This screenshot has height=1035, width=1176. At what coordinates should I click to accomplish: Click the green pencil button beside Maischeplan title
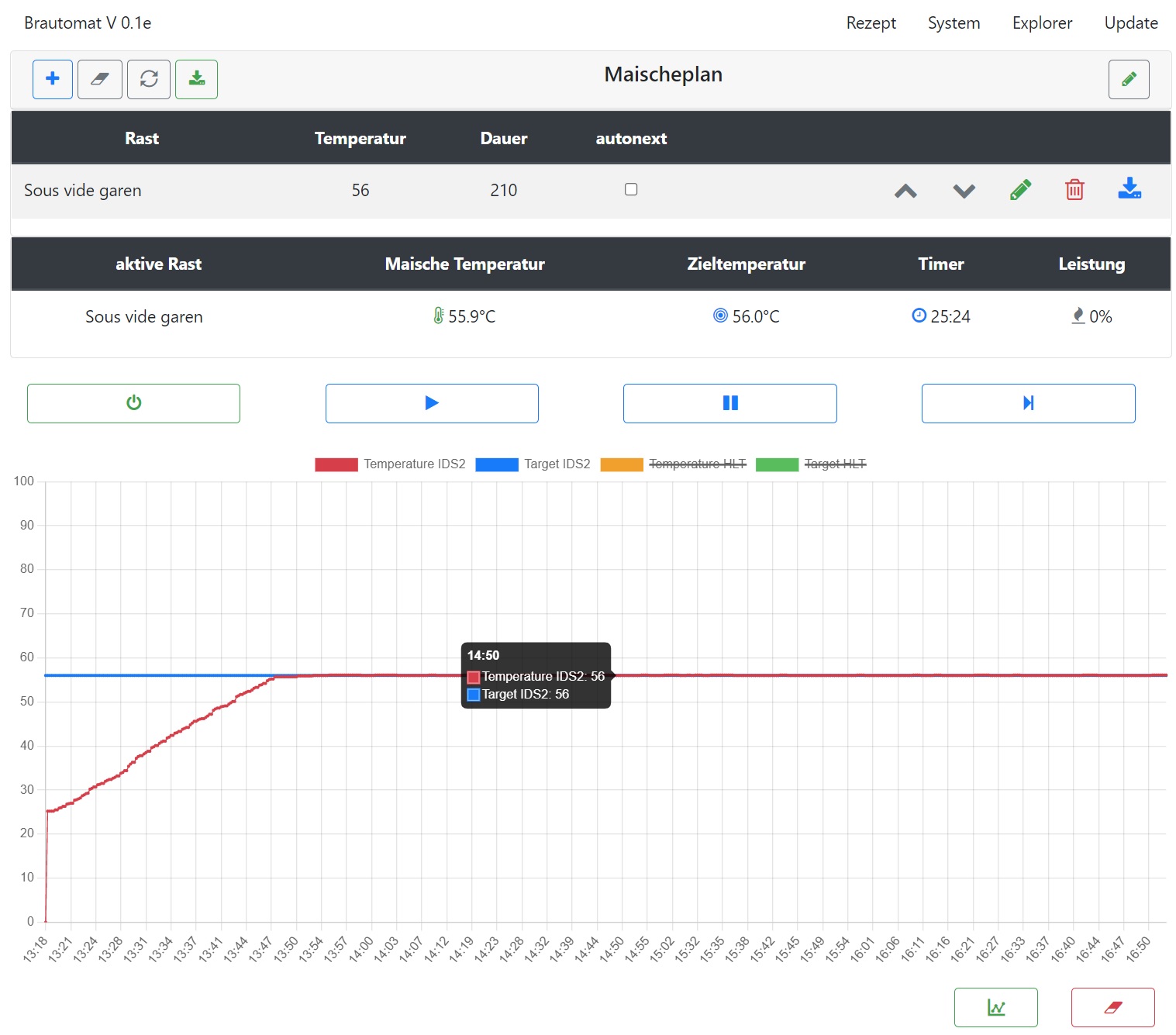[1129, 79]
